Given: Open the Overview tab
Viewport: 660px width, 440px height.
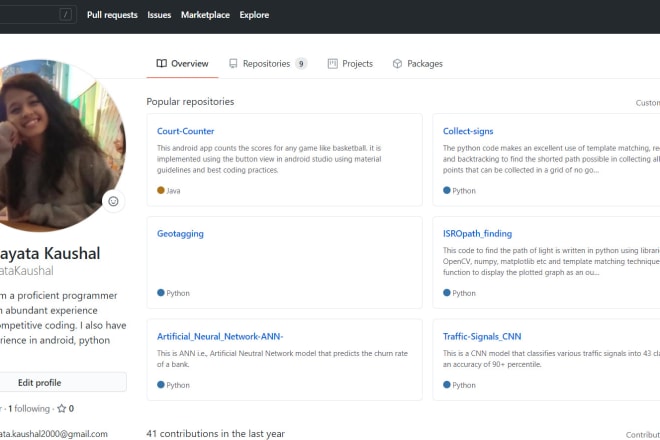Looking at the screenshot, I should coord(182,64).
